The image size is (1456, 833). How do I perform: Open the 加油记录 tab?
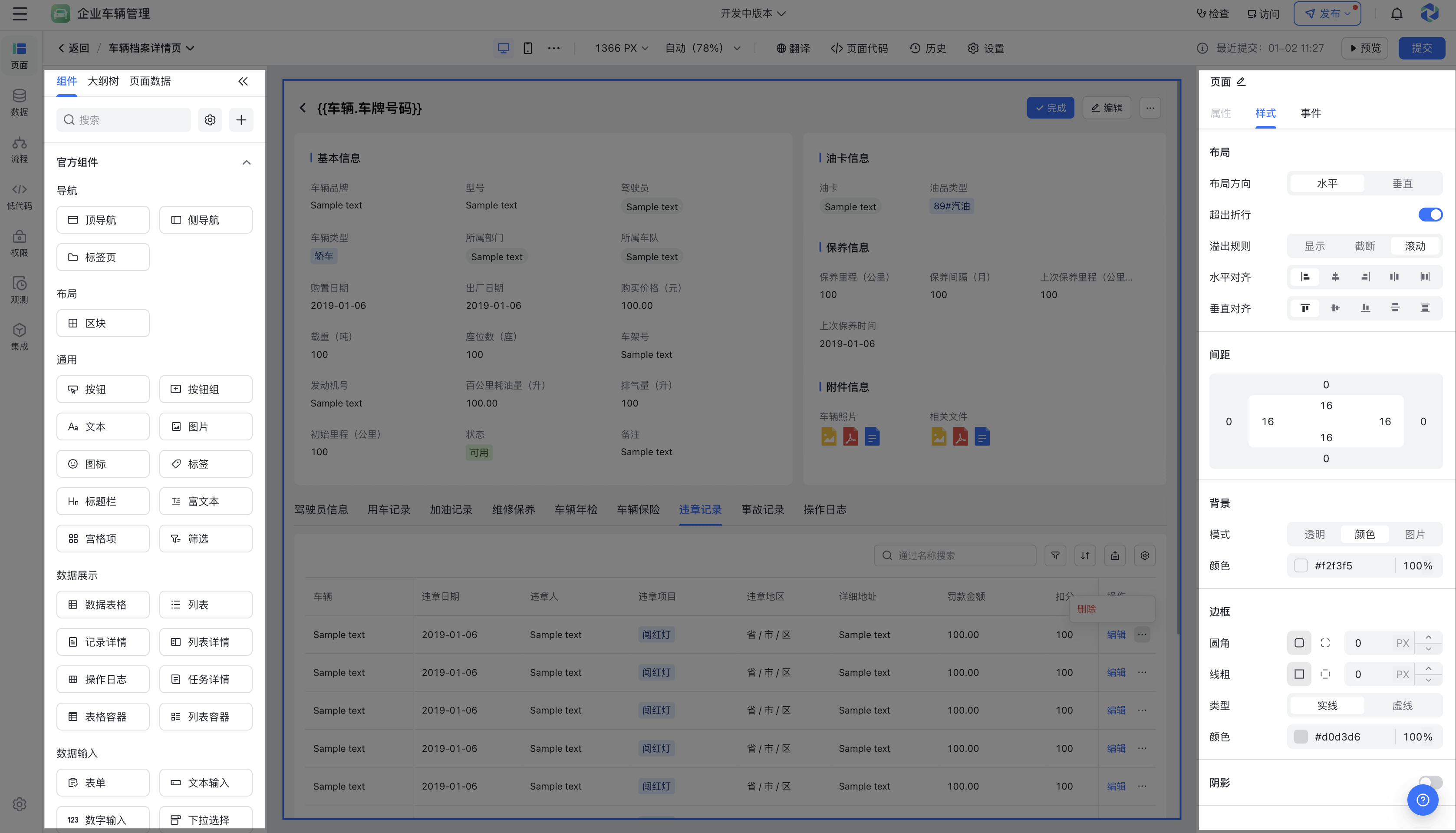coord(451,509)
